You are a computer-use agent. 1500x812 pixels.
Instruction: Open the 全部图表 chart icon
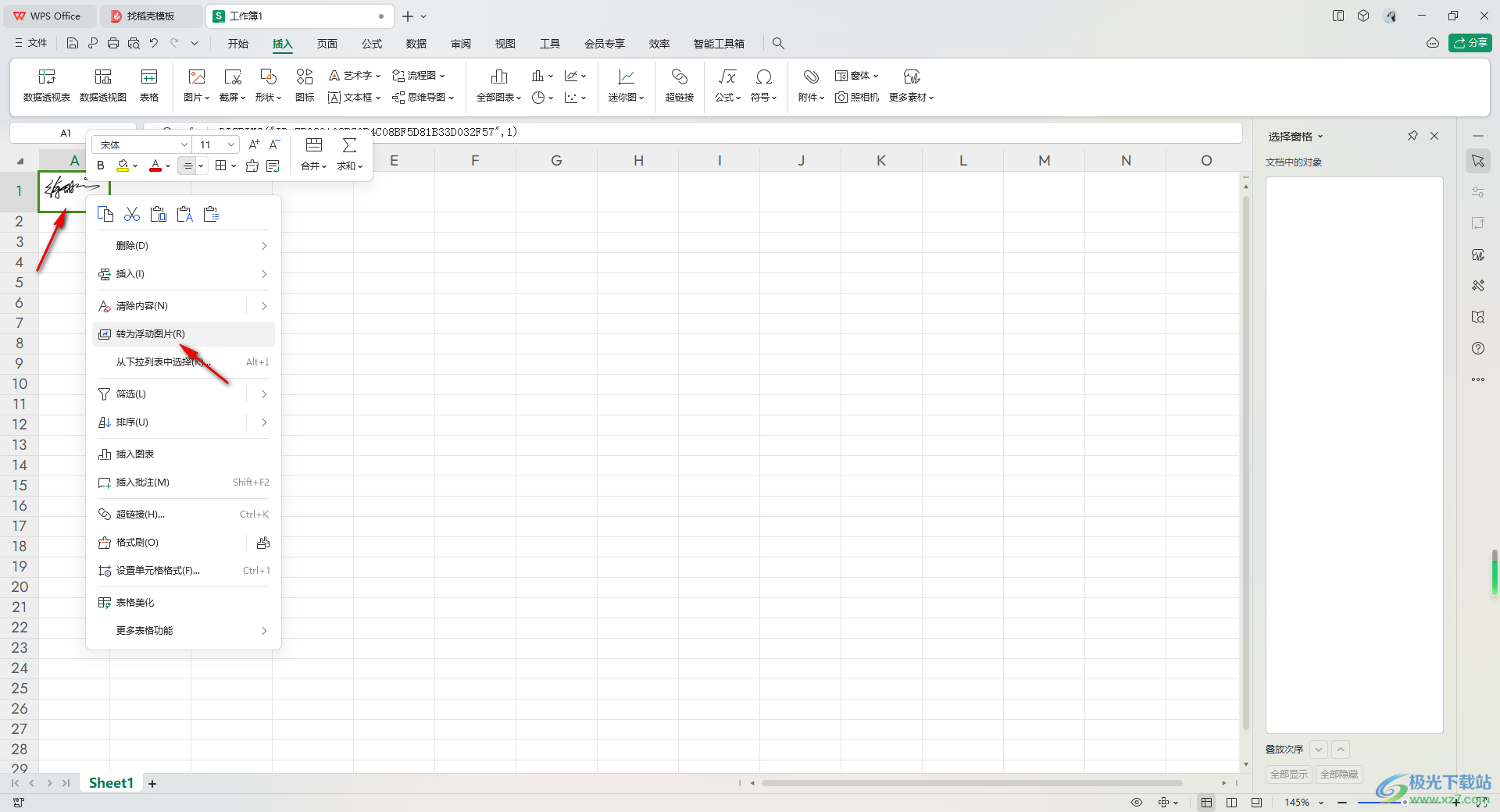(498, 85)
